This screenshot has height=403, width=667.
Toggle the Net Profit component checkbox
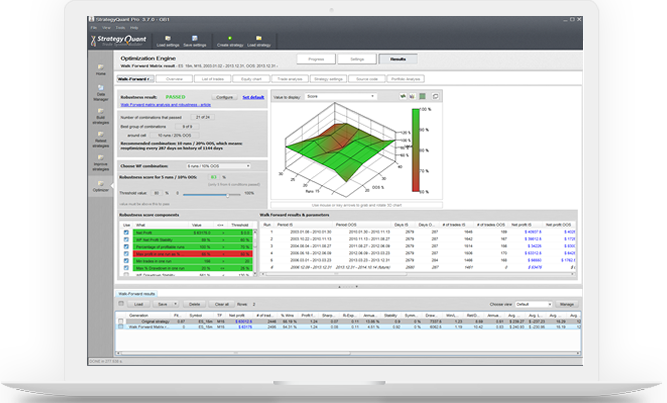125,232
